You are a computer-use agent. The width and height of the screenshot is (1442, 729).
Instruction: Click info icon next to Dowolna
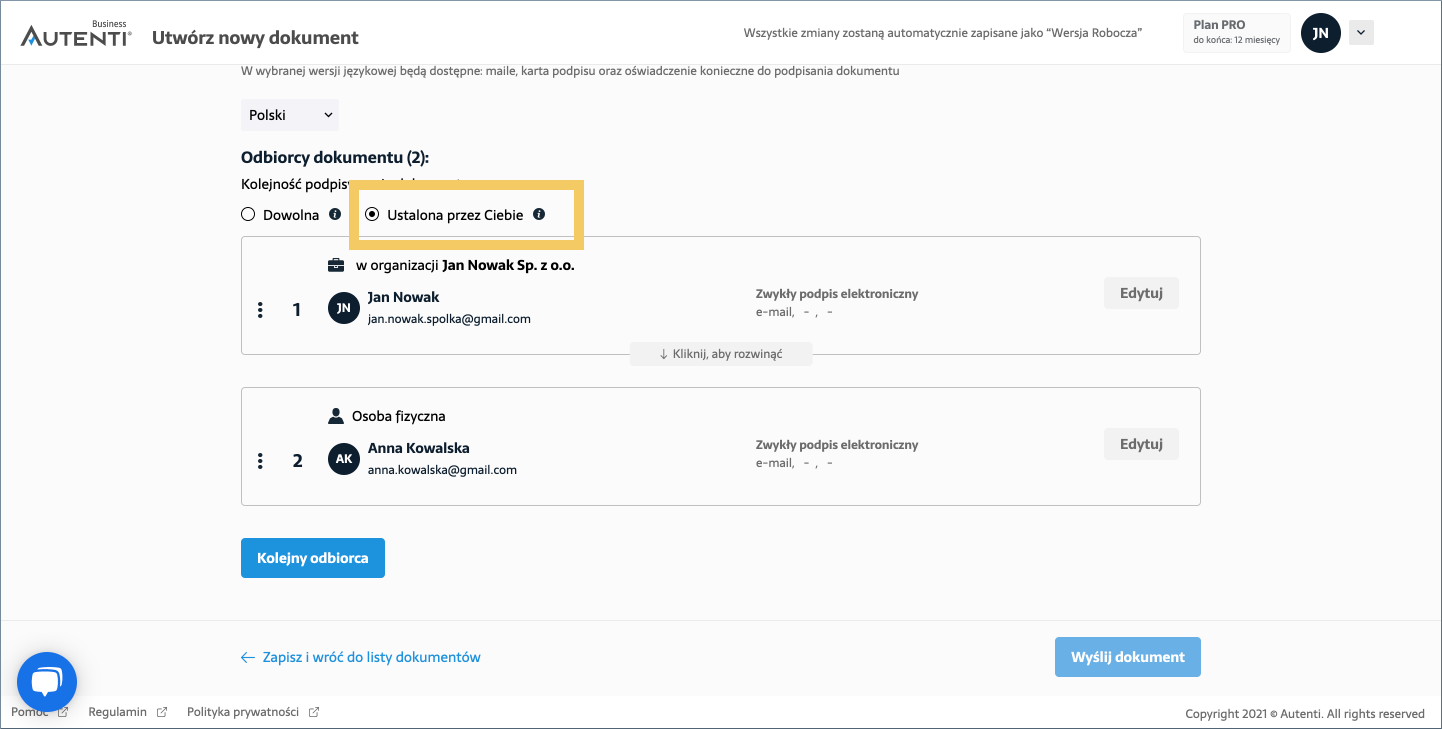[335, 214]
